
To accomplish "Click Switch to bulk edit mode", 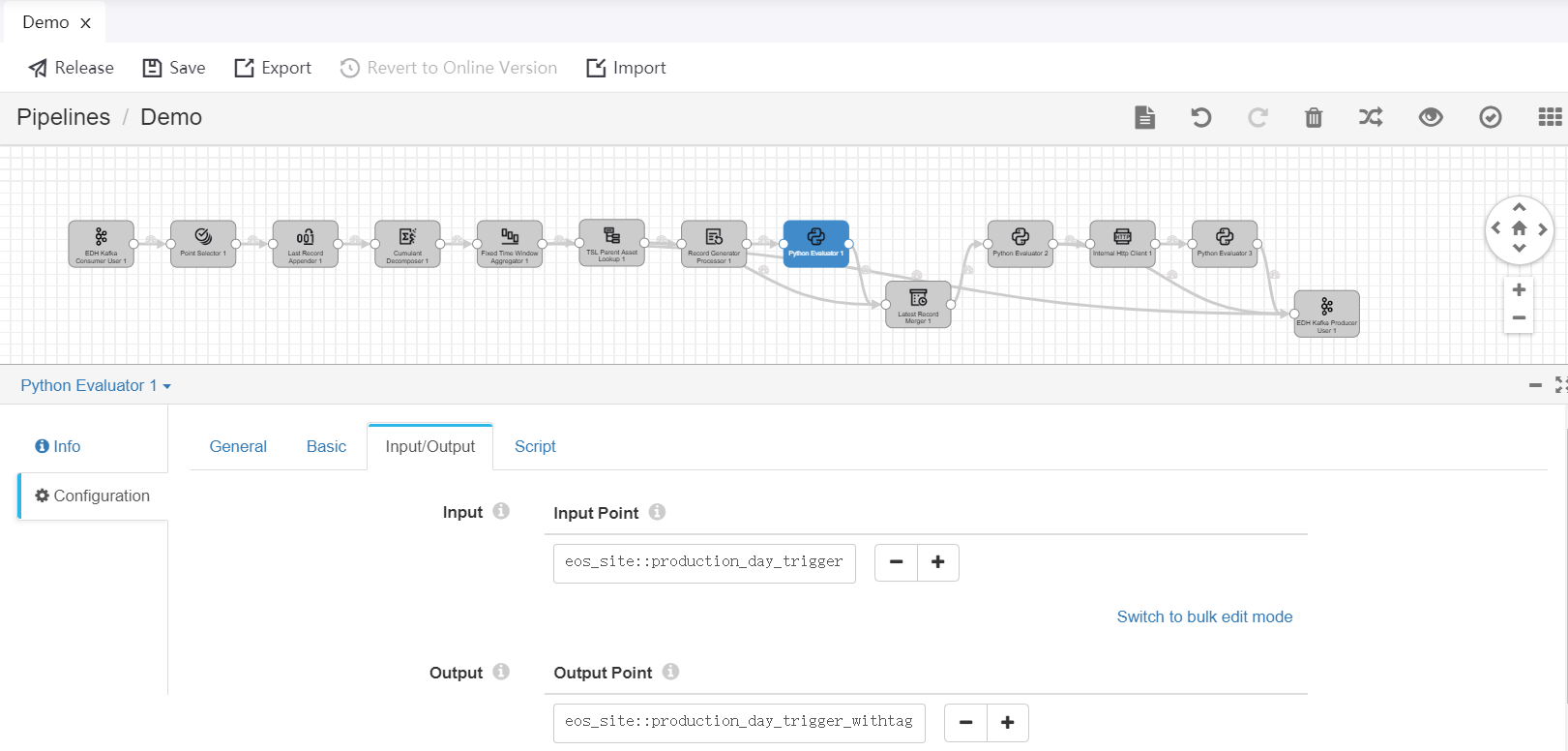I will 1204,616.
